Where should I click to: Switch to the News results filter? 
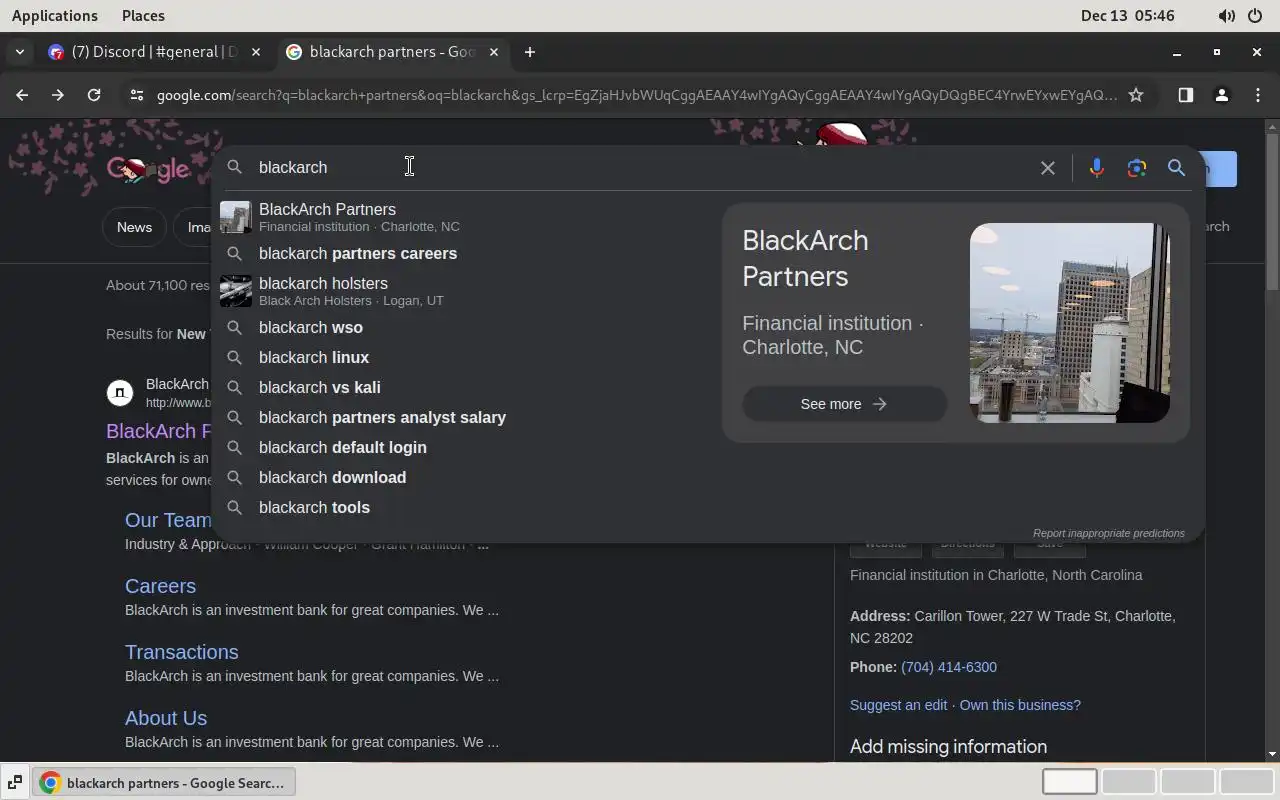[x=134, y=227]
